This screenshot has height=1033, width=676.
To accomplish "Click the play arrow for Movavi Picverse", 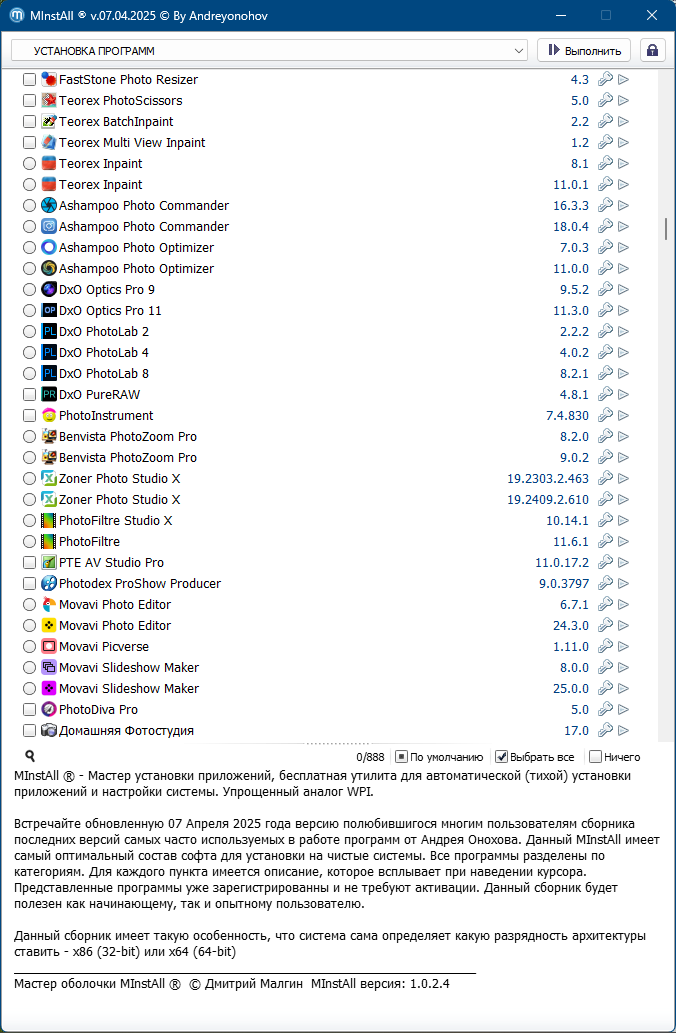I will click(623, 647).
